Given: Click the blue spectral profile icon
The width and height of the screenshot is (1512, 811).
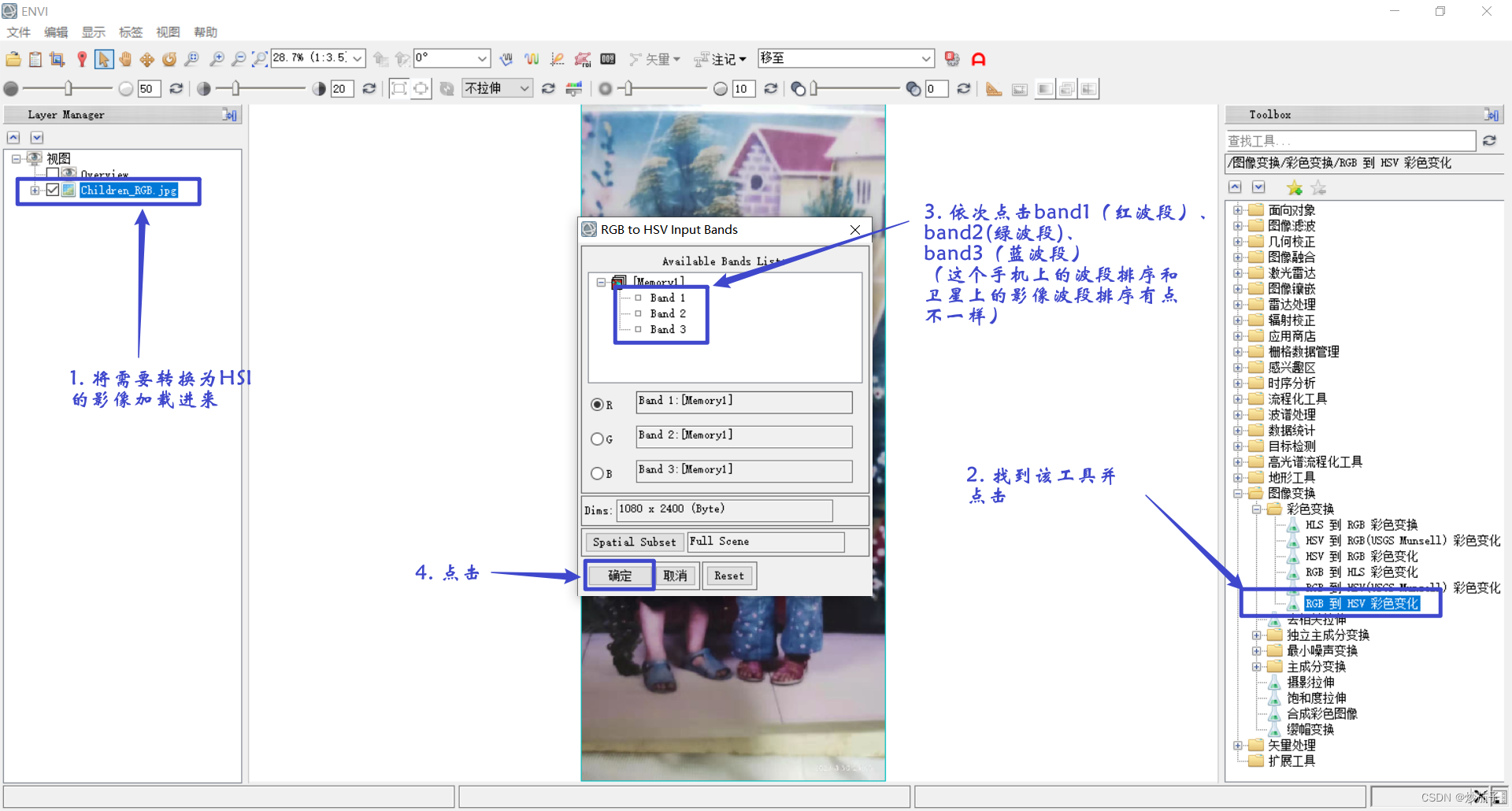Looking at the screenshot, I should 506,59.
